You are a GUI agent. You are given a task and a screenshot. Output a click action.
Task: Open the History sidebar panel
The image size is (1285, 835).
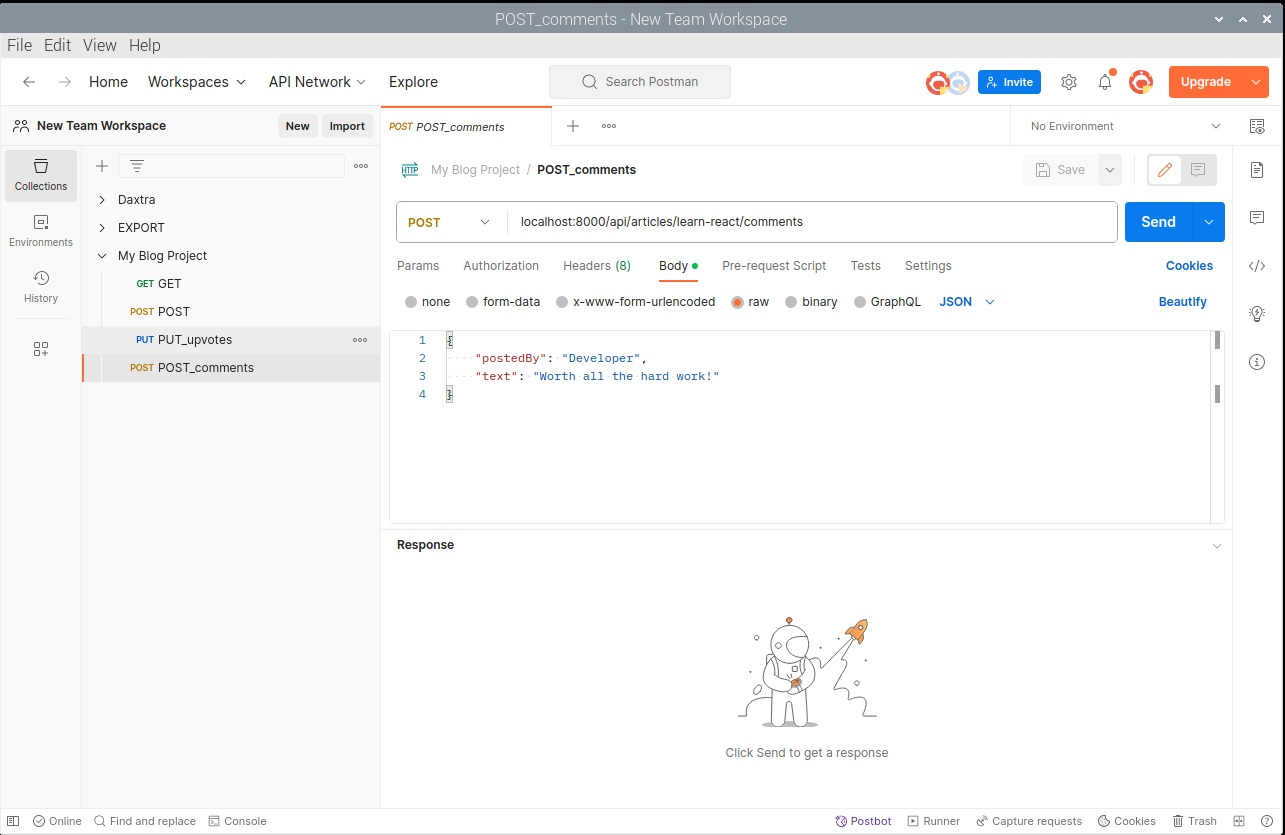[x=41, y=287]
